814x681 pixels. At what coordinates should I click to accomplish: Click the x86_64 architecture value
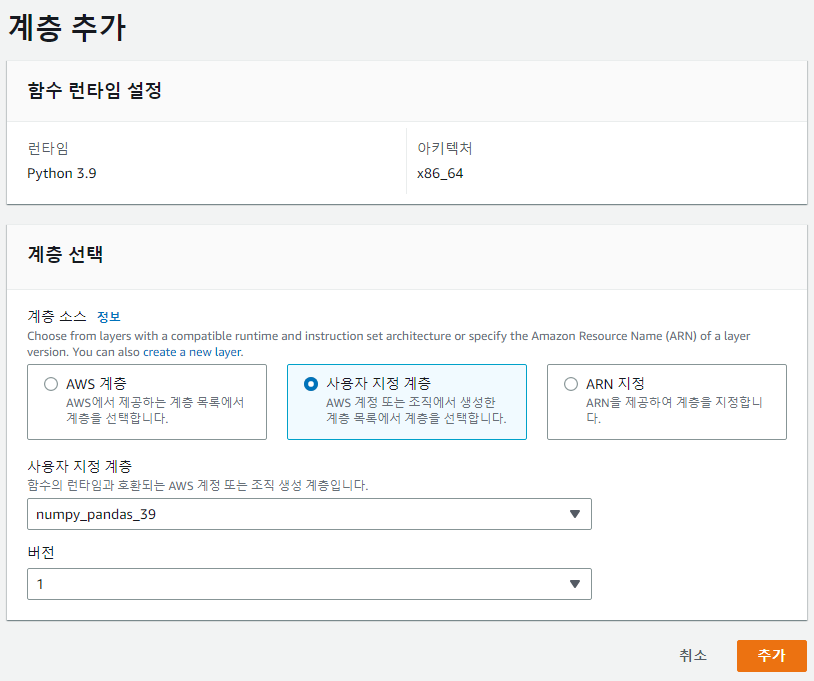click(440, 173)
